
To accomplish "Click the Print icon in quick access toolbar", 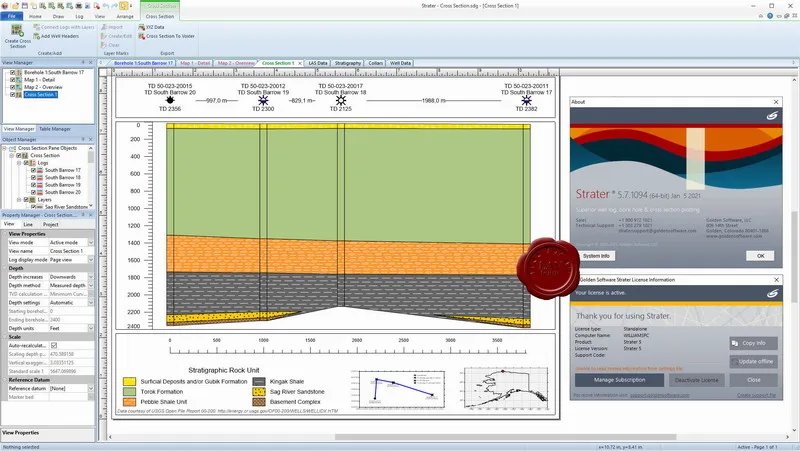I will tap(79, 6).
